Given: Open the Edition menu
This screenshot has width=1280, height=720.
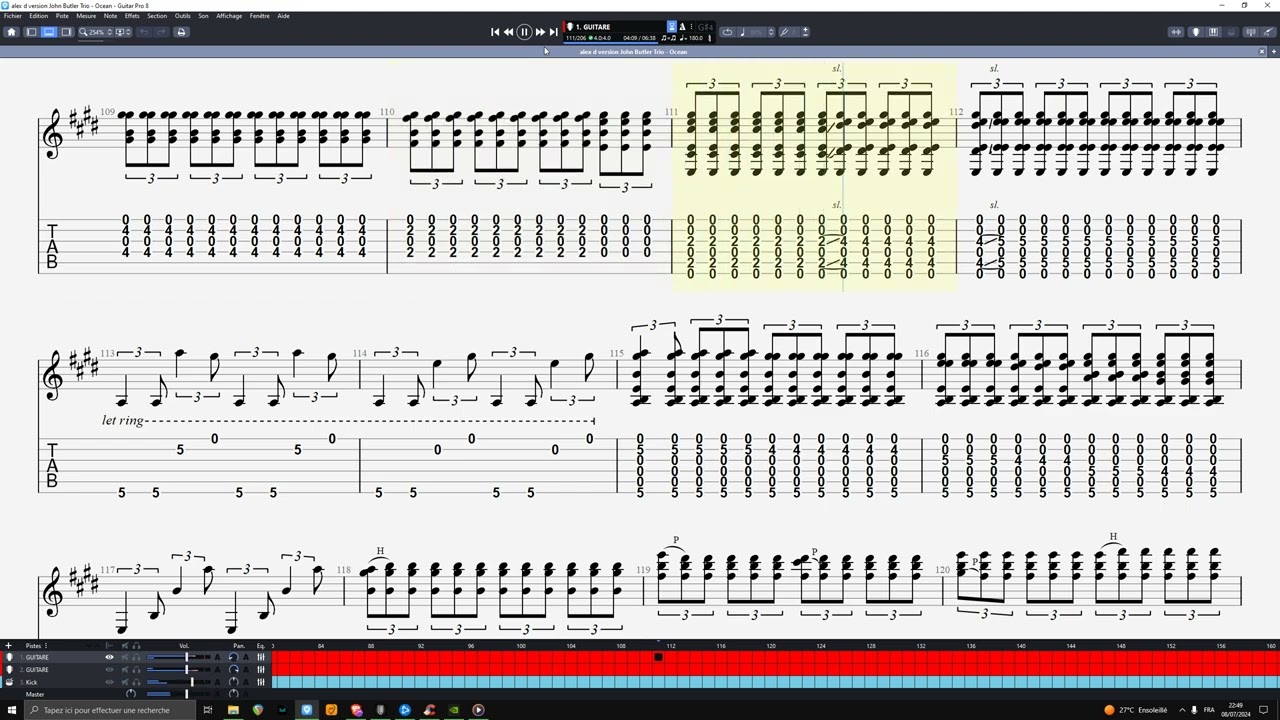Looking at the screenshot, I should (38, 16).
